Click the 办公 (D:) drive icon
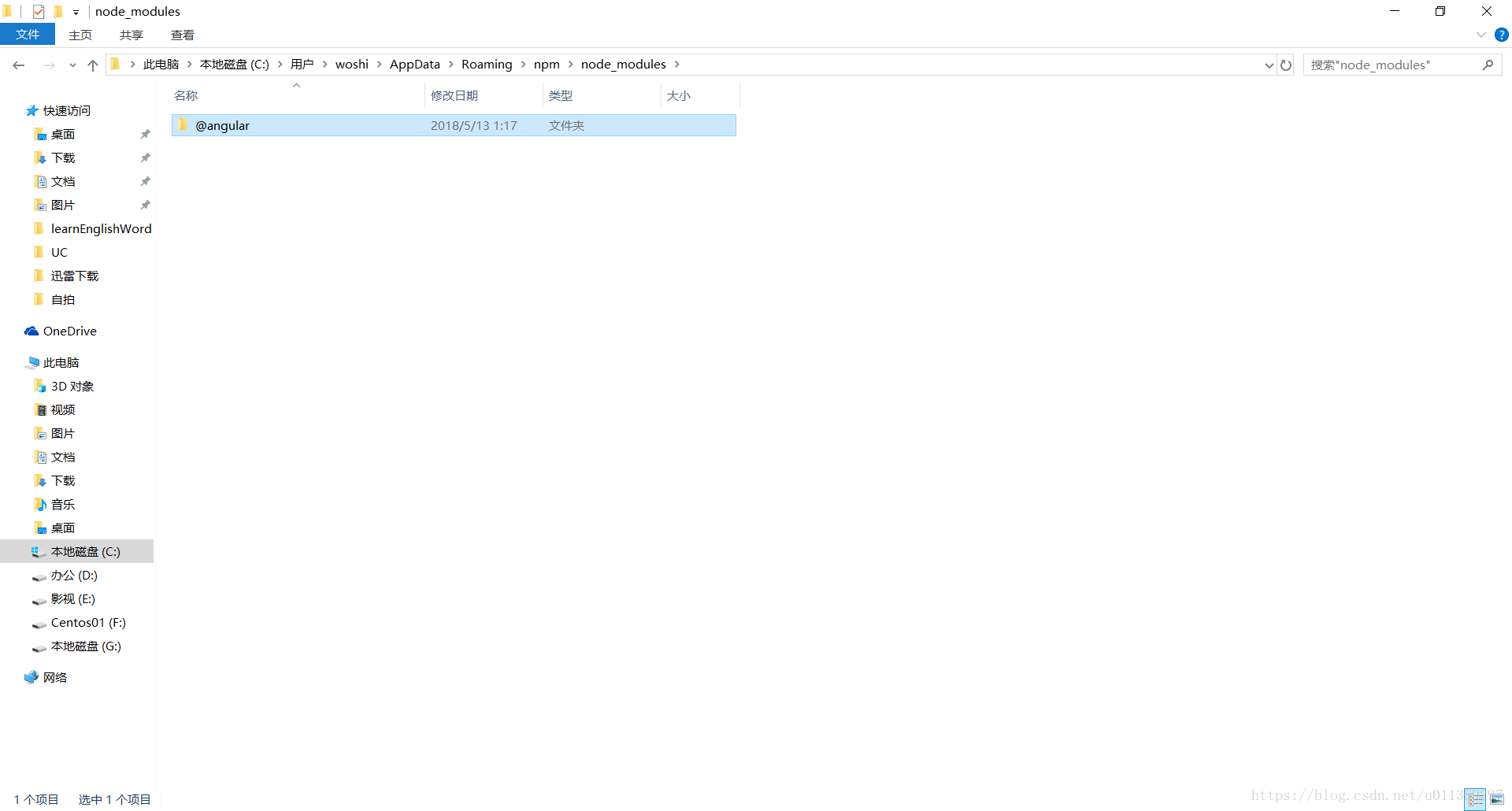This screenshot has width=1512, height=811. 39,577
